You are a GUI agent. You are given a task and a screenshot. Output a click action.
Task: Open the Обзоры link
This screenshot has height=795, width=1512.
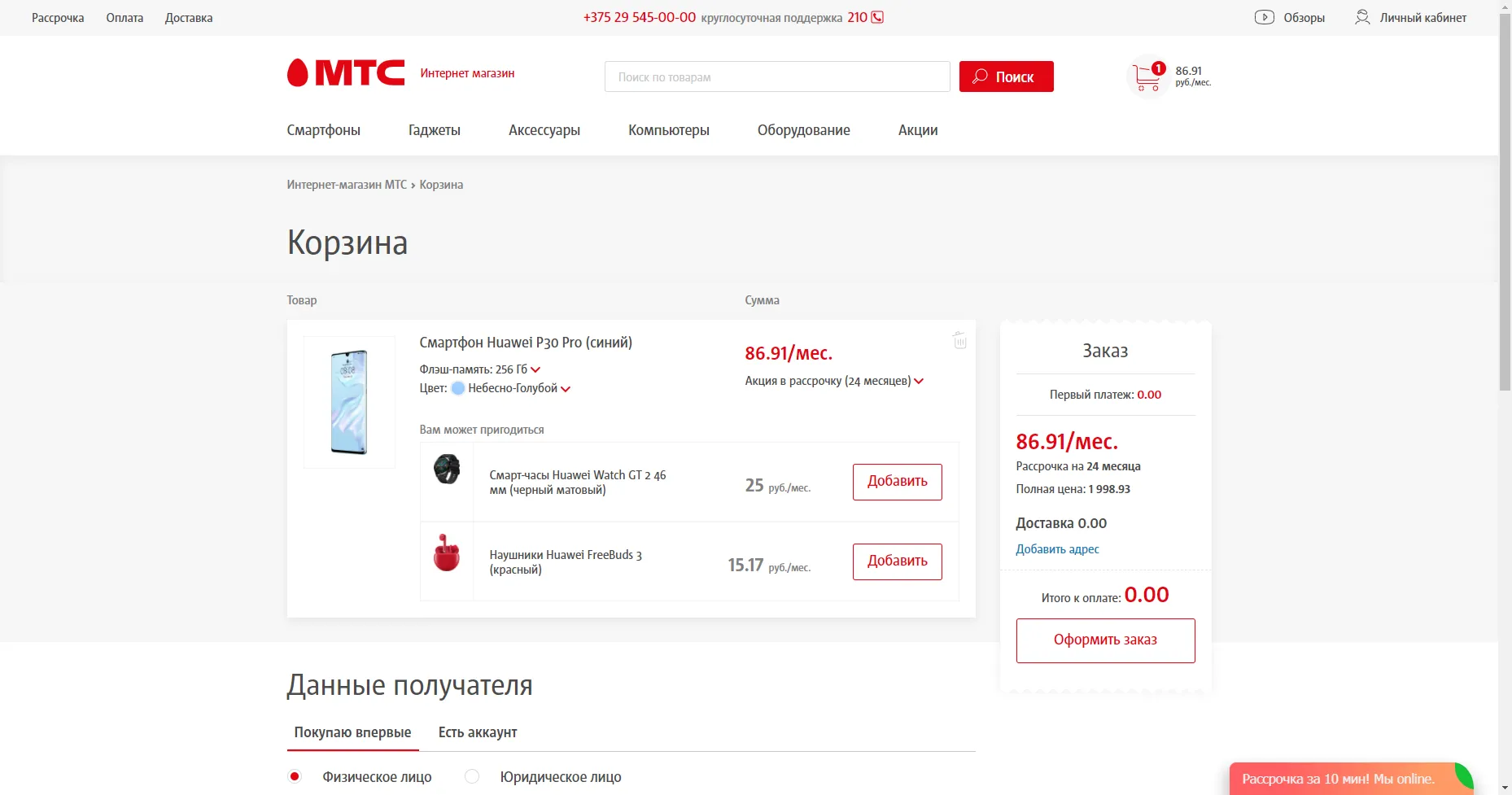click(x=1304, y=18)
